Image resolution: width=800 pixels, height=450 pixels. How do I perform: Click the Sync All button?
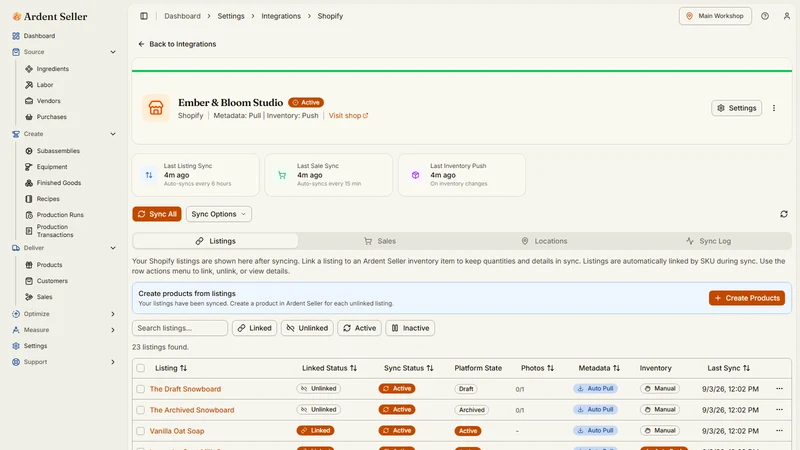click(x=157, y=214)
